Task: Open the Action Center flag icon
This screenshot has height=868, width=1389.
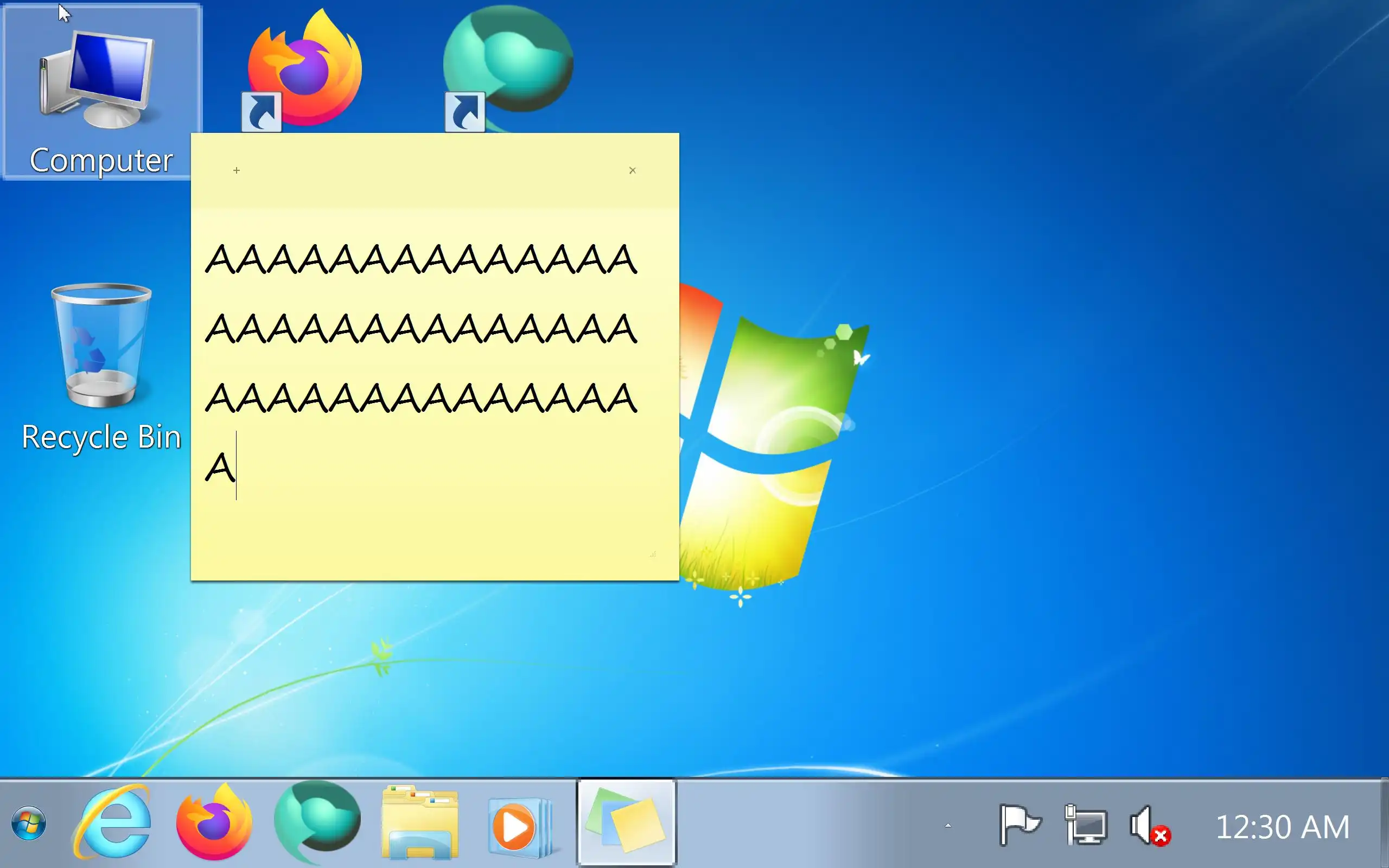Action: tap(1020, 826)
